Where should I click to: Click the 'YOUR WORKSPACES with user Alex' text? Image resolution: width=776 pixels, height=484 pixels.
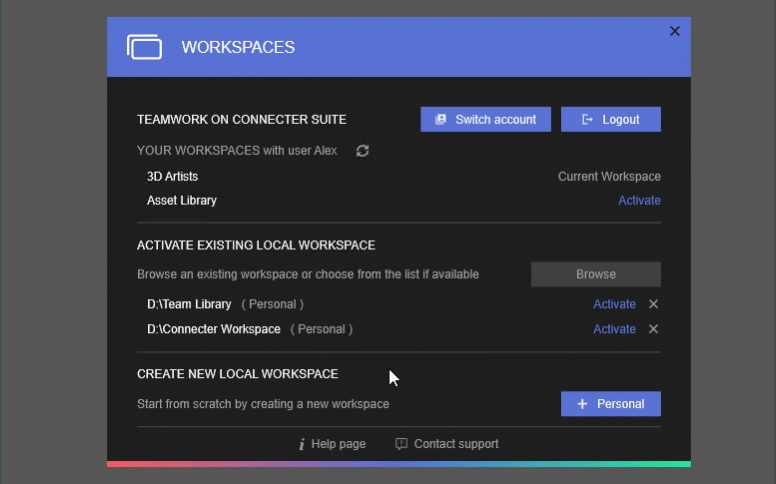coord(237,150)
